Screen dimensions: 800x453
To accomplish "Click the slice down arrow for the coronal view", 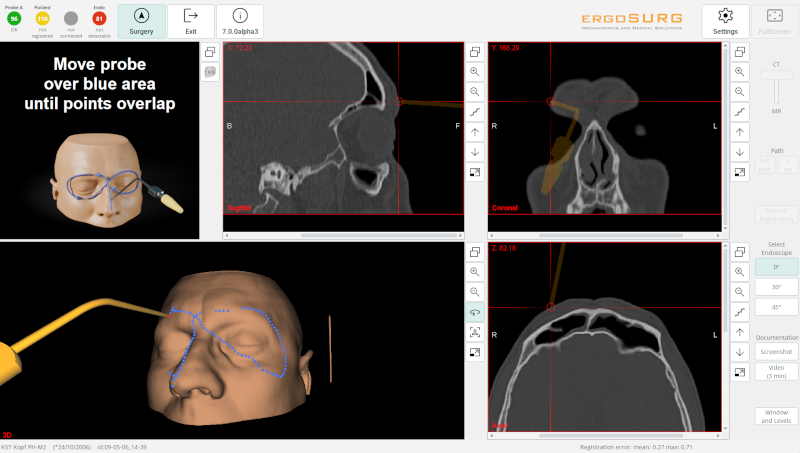I will point(740,152).
